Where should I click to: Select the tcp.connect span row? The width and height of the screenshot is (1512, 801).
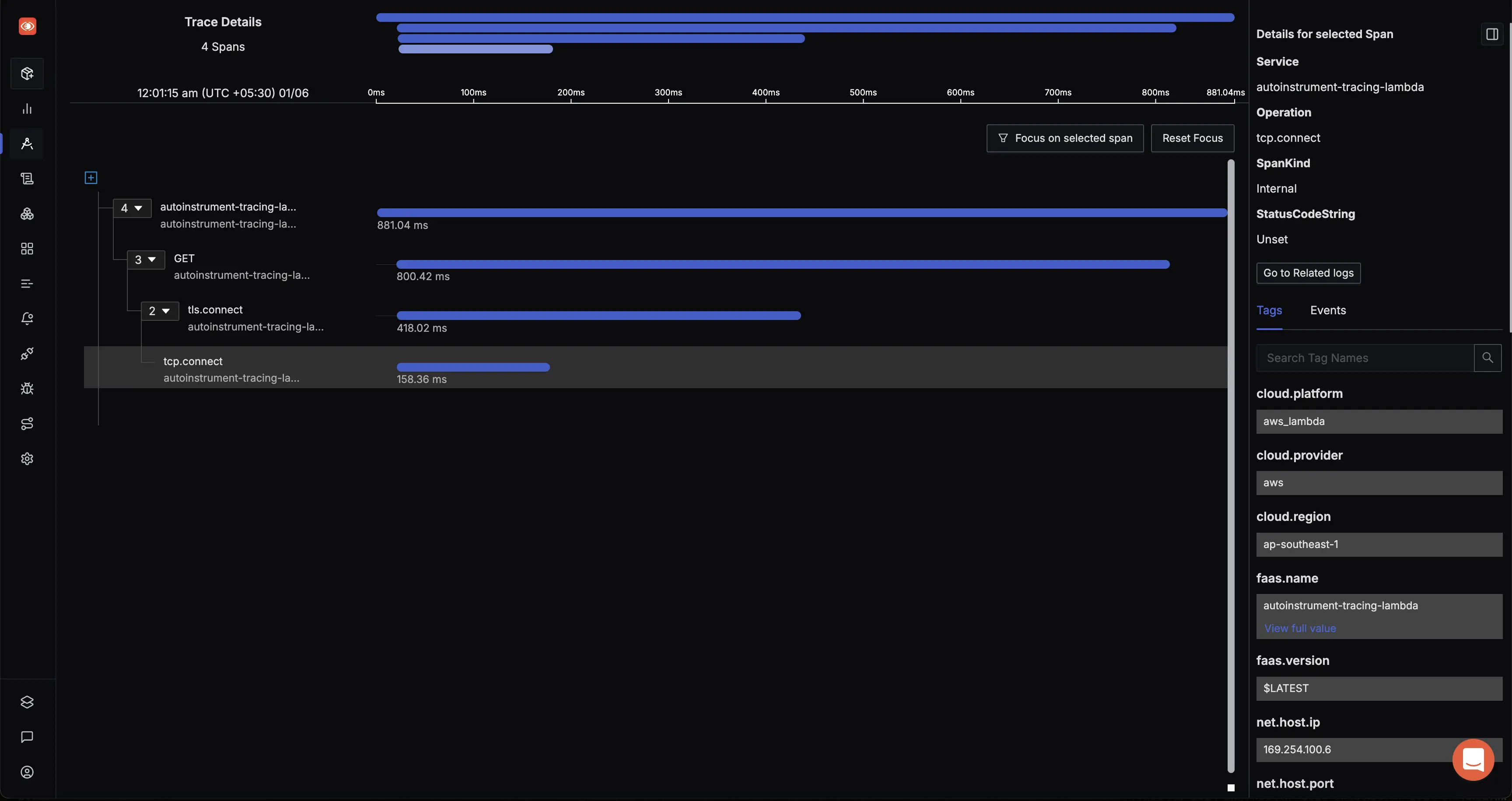[x=655, y=367]
